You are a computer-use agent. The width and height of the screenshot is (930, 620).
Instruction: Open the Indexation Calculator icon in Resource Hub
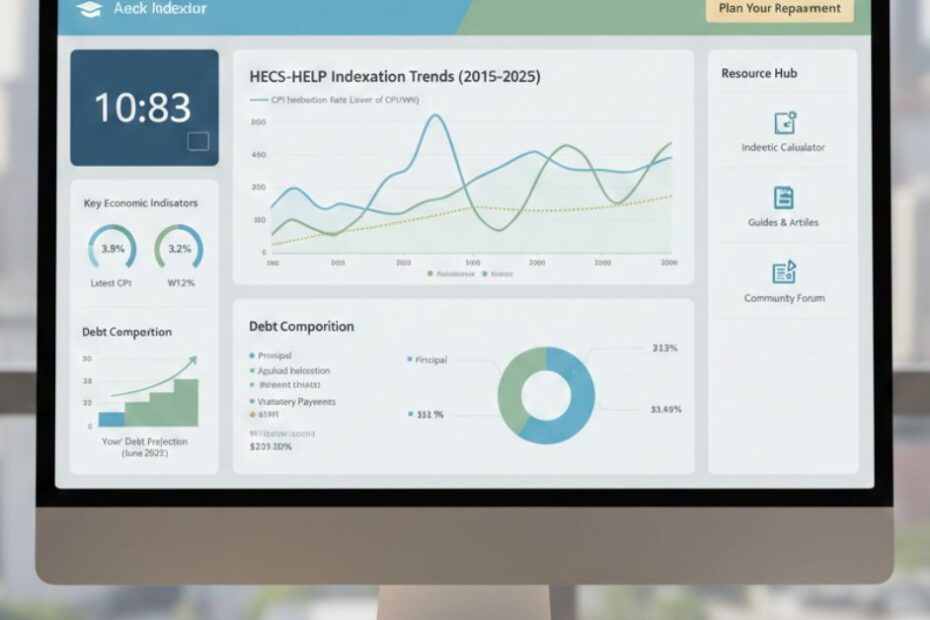point(783,123)
